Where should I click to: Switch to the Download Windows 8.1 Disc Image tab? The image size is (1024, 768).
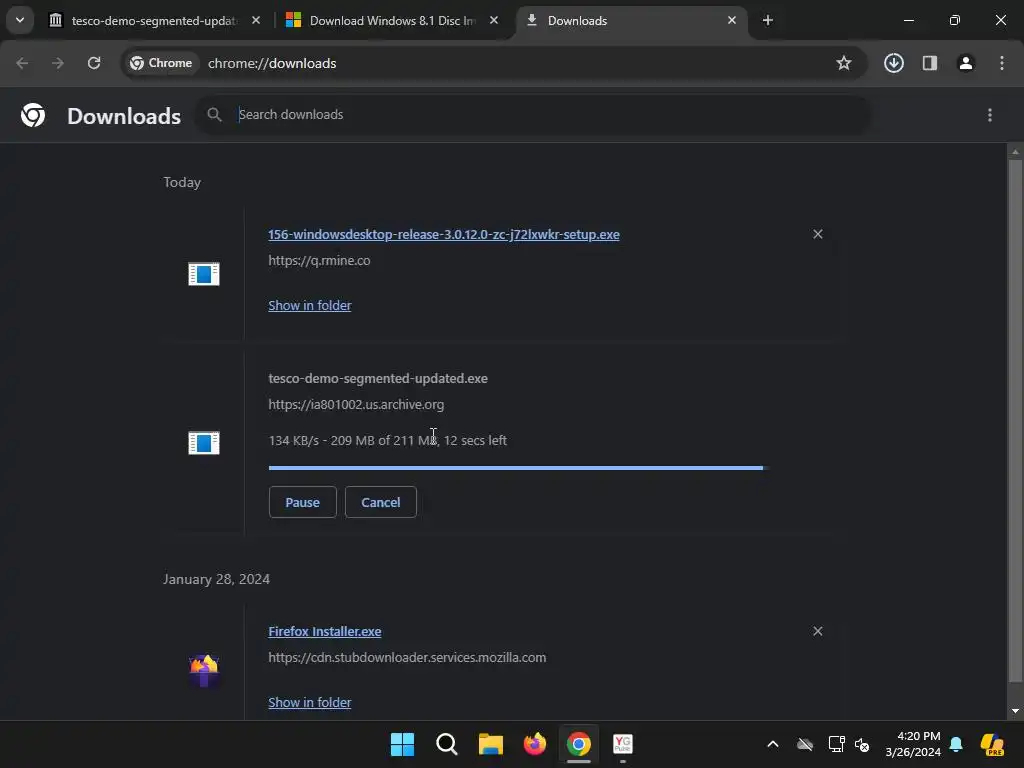(x=392, y=21)
